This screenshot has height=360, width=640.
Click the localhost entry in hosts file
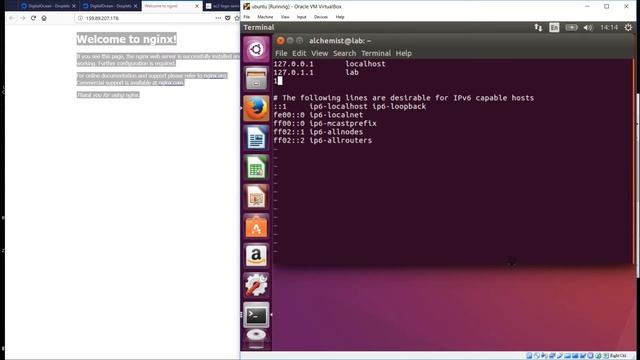tap(365, 64)
